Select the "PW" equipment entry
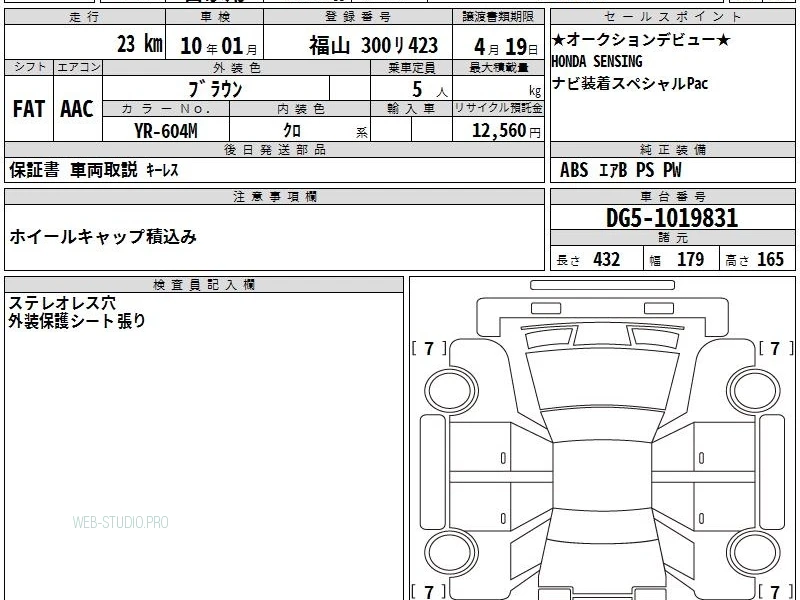 tap(672, 170)
